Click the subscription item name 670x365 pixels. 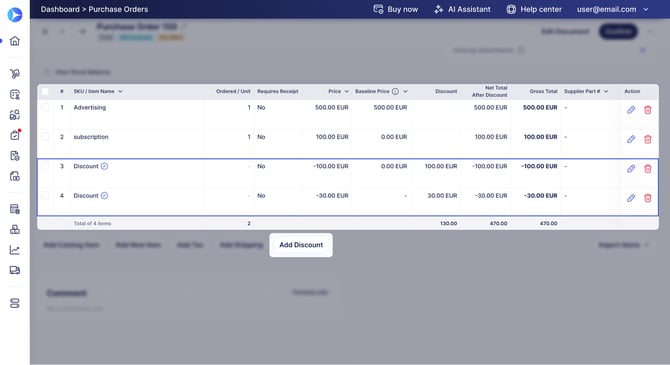coord(91,137)
